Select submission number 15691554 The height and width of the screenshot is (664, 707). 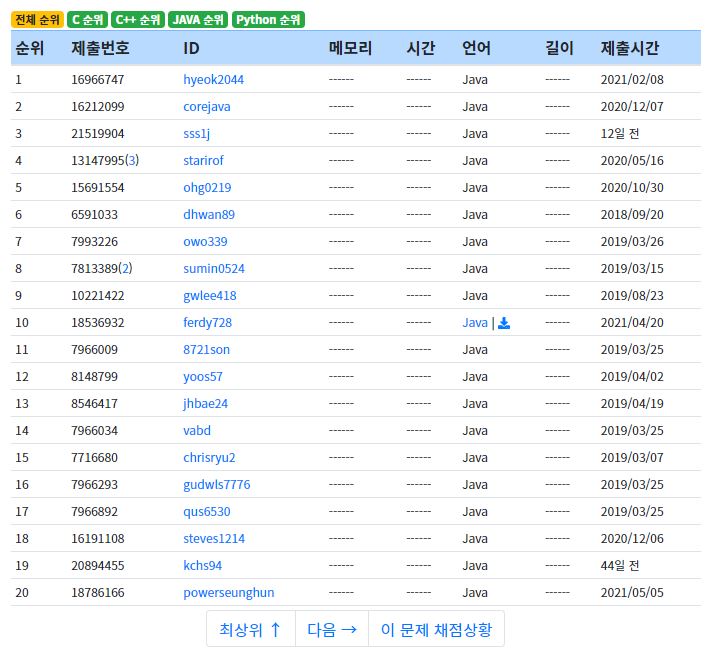tap(97, 188)
